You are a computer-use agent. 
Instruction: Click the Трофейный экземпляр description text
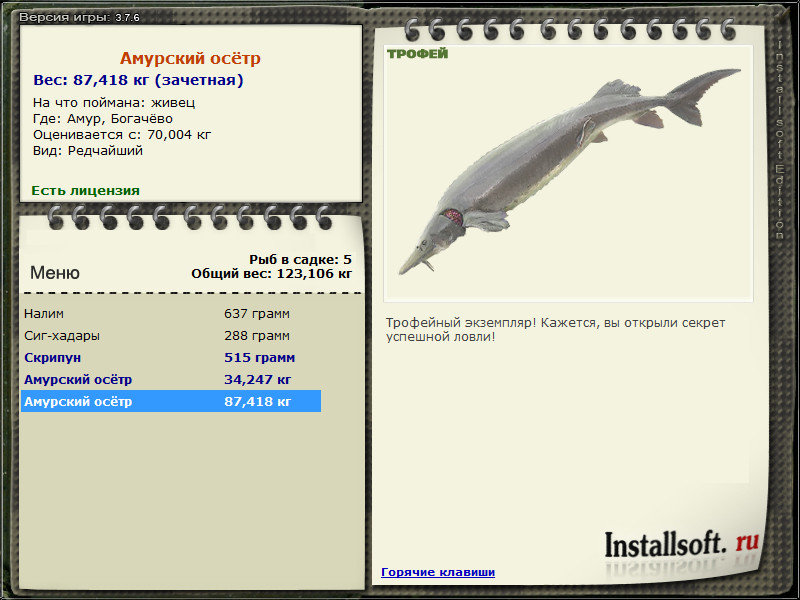click(555, 330)
